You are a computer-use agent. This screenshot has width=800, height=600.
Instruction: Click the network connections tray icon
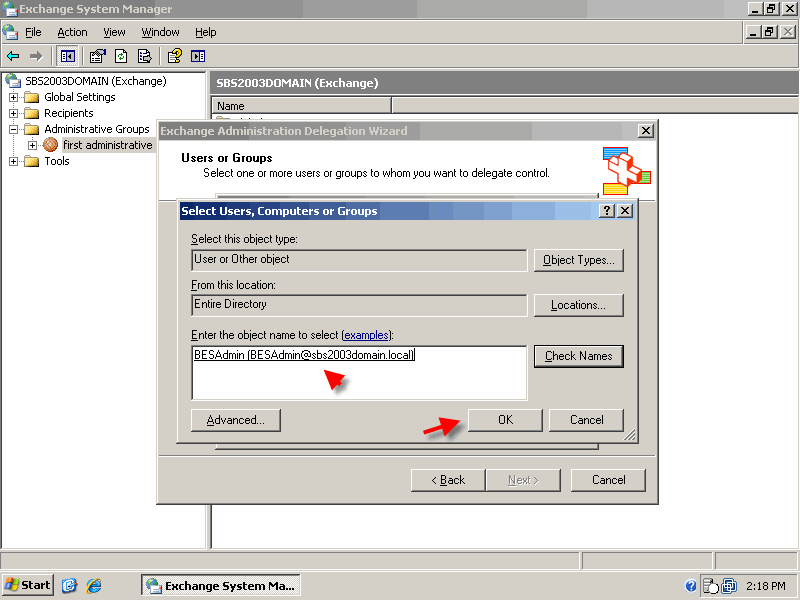pos(729,586)
